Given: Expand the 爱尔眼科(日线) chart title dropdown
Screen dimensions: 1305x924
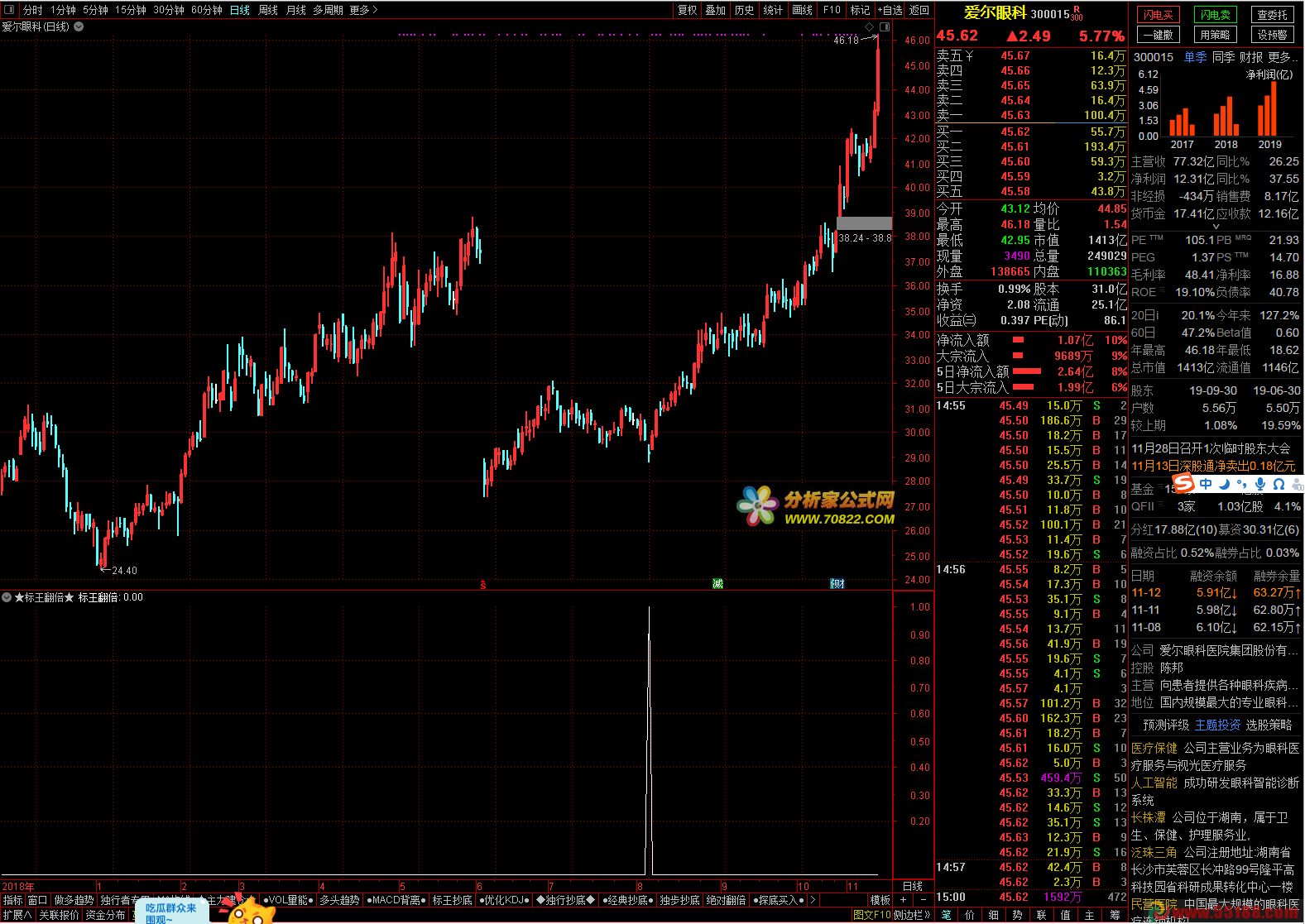Looking at the screenshot, I should click(79, 26).
